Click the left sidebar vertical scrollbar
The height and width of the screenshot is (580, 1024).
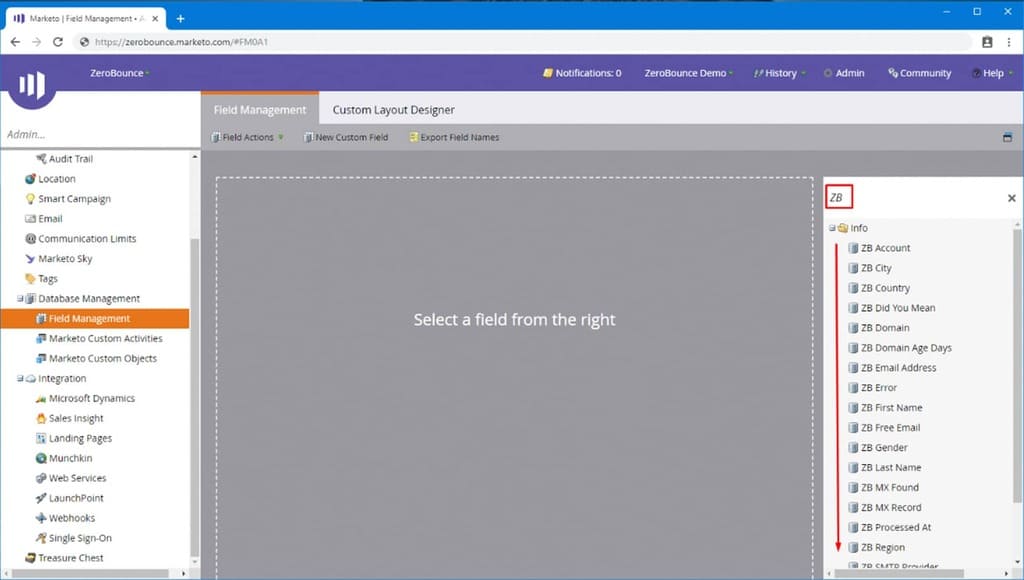[x=195, y=395]
